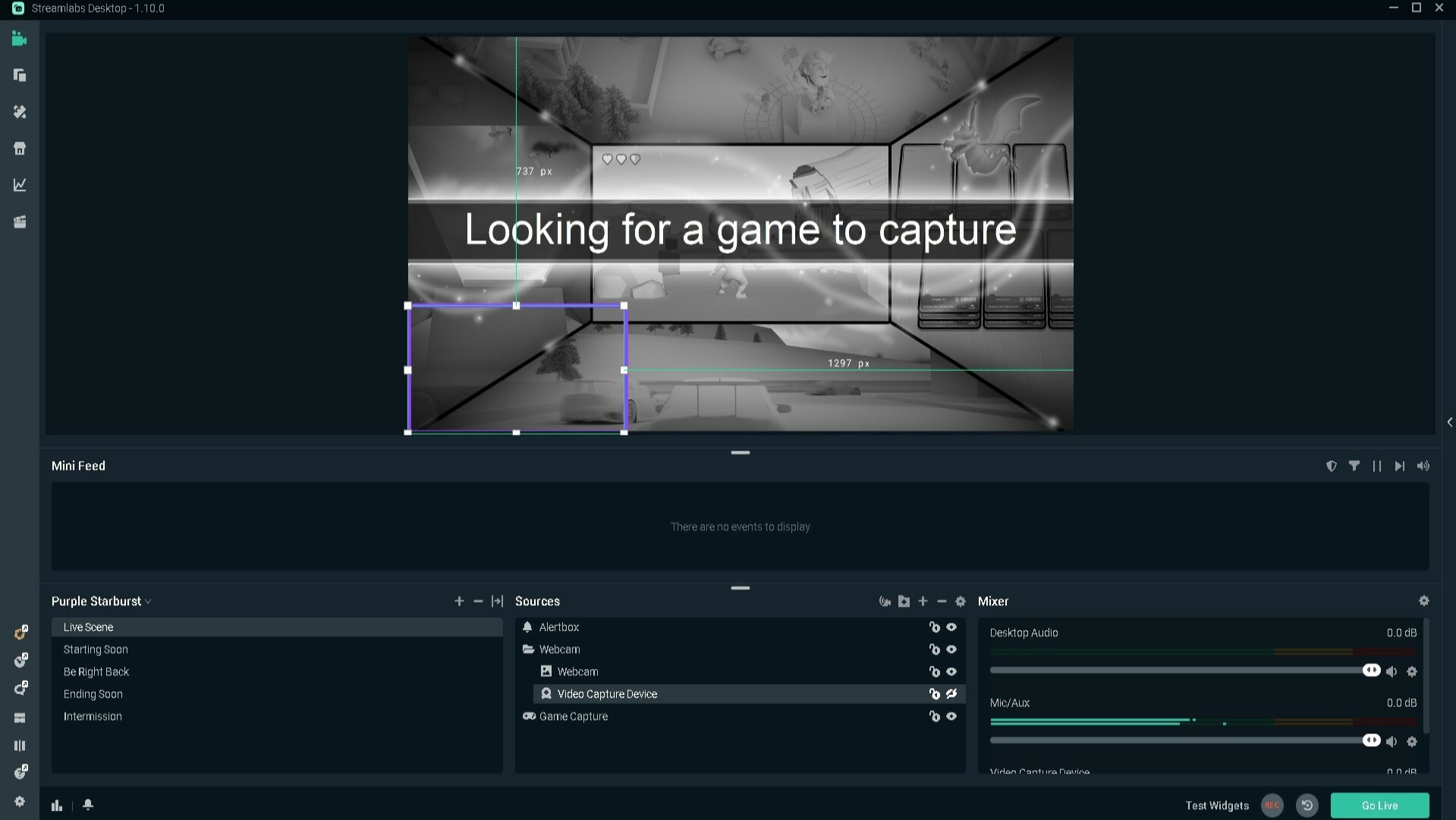Show the hidden Video Capture Device source
The image size is (1456, 820).
[x=951, y=693]
